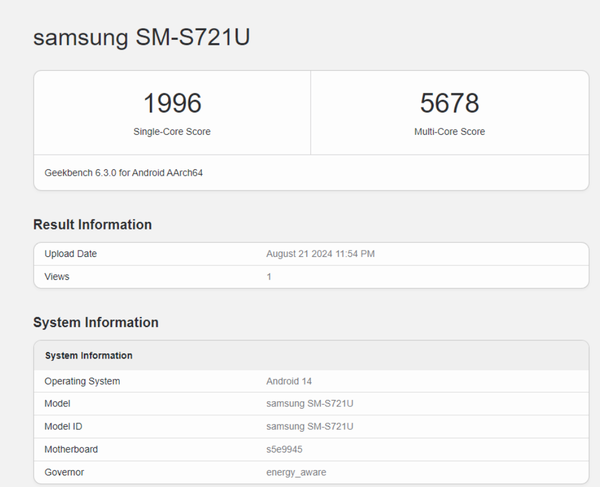
Task: Click the Upload Date row label
Action: tap(71, 254)
